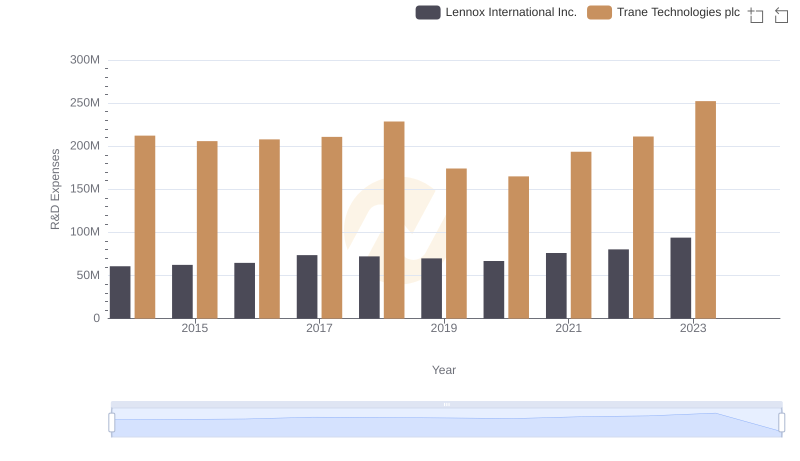Click the Trane 2022 bar
This screenshot has height=461, width=800.
(643, 227)
